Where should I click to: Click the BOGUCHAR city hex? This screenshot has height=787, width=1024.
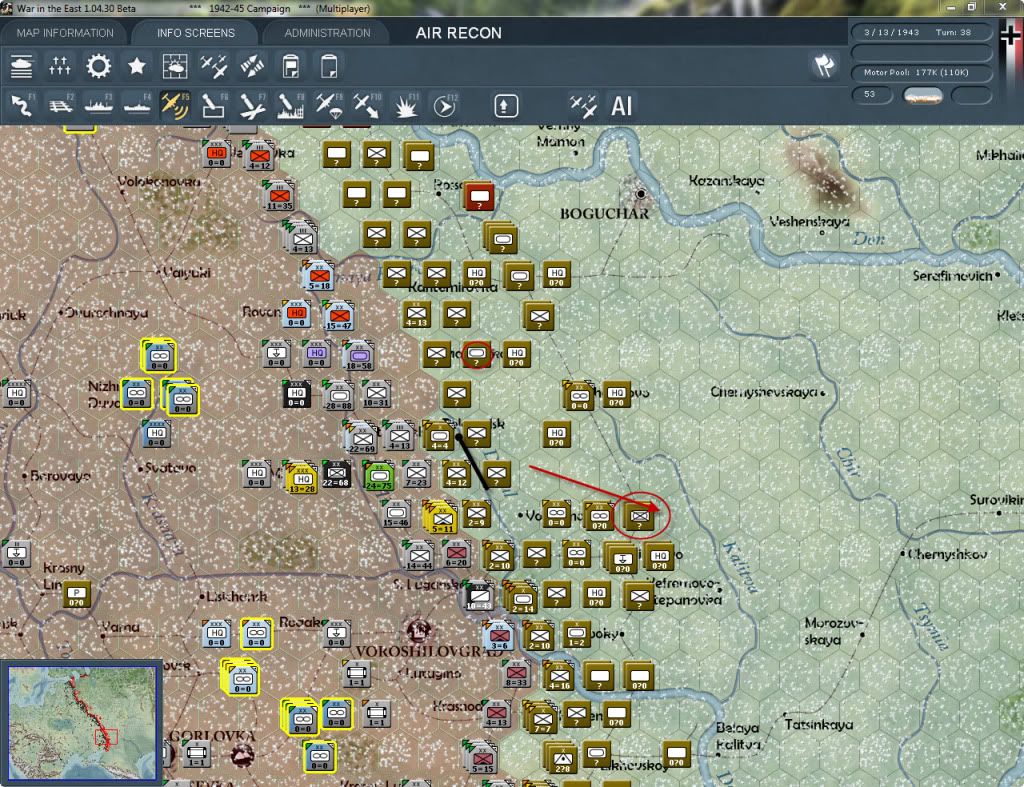coord(641,194)
